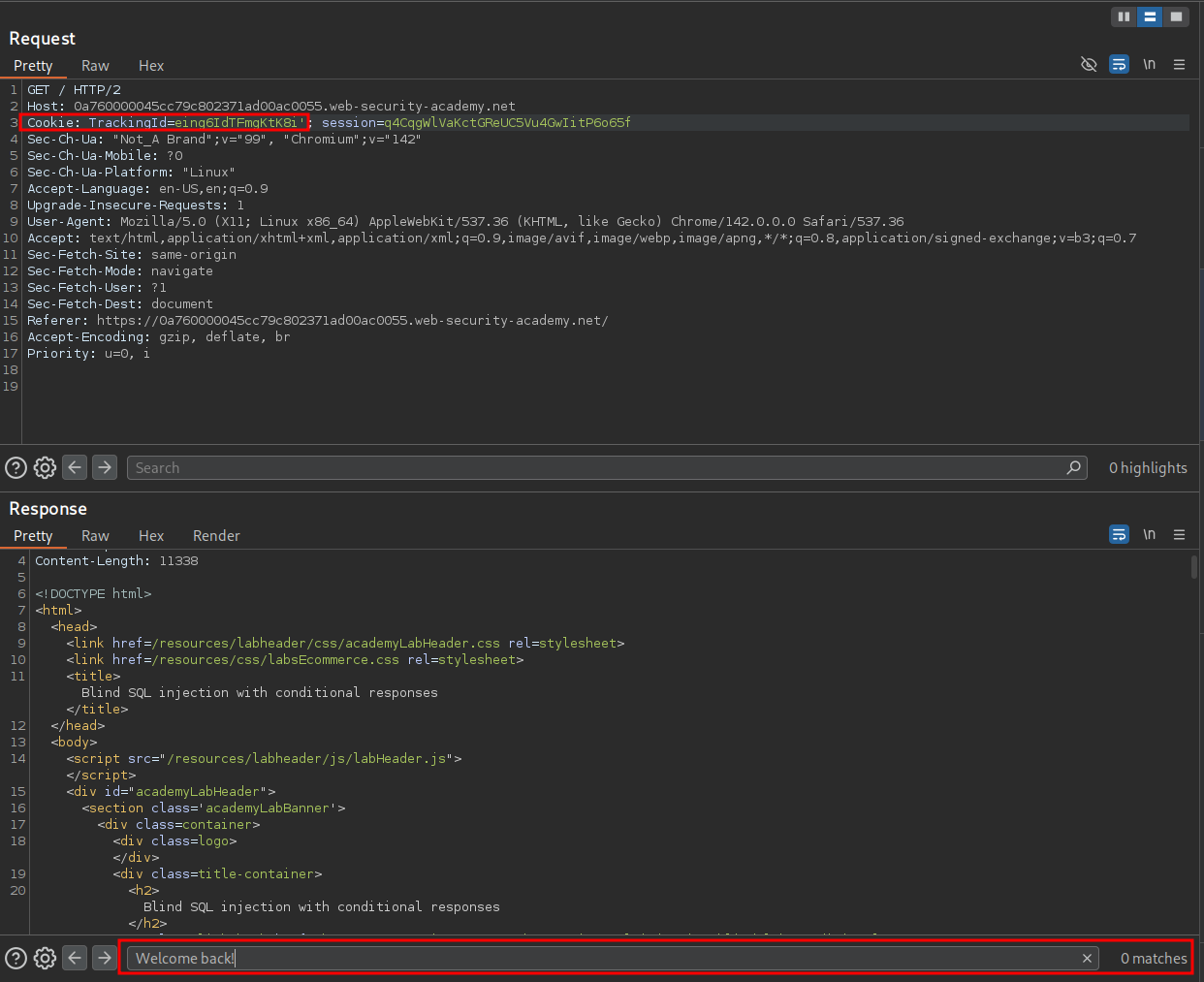The image size is (1204, 982).
Task: Open Request panel hamburger options menu
Action: tap(1179, 64)
